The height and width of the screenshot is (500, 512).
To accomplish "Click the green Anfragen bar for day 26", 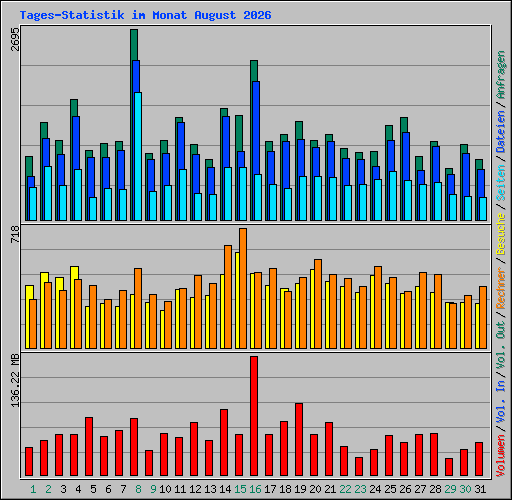I will 404,125.
